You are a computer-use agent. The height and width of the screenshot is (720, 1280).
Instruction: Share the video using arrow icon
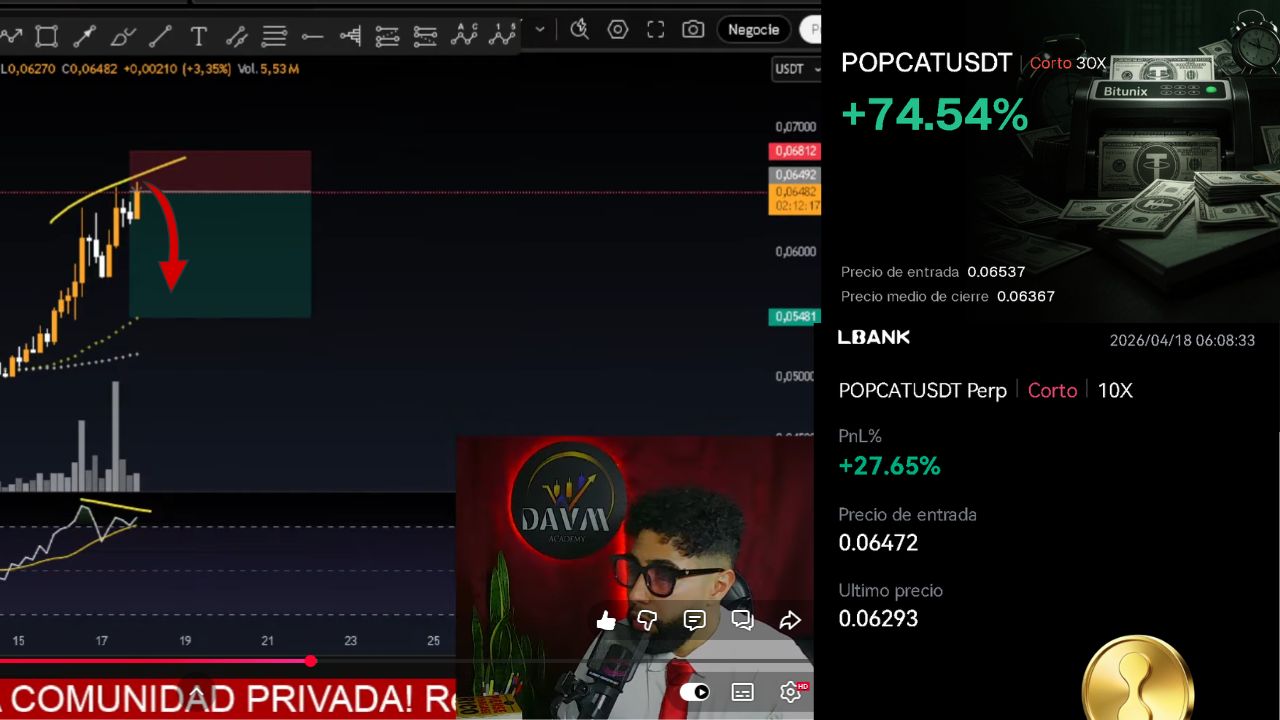click(790, 621)
